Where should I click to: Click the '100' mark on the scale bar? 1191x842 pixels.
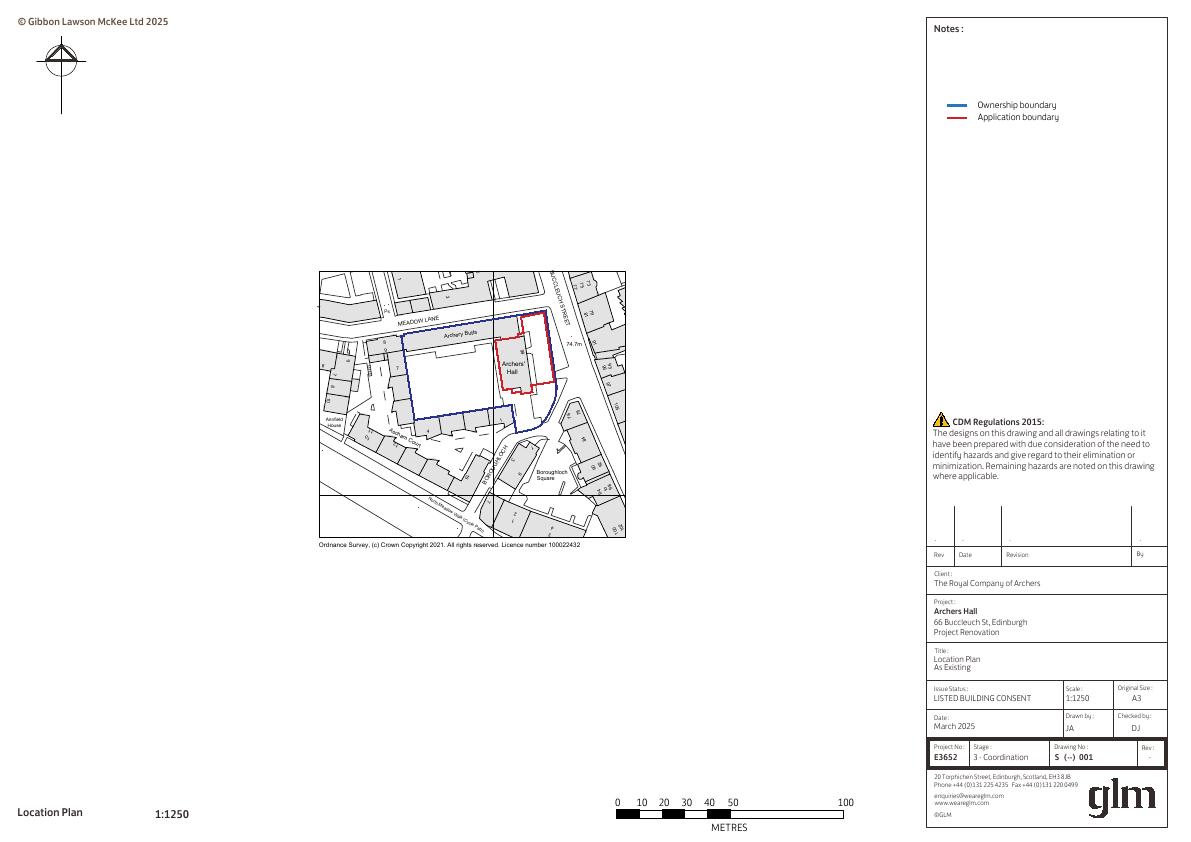pos(845,803)
